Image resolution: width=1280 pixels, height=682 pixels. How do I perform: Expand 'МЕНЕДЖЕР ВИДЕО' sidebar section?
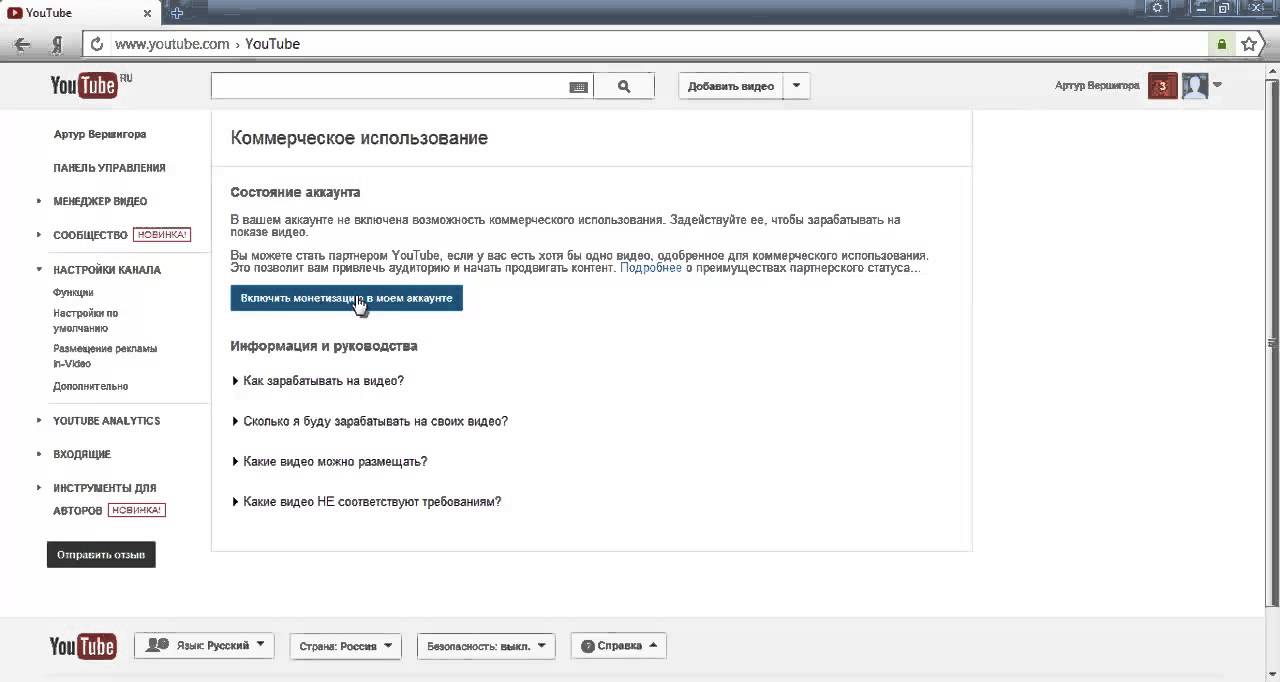100,201
